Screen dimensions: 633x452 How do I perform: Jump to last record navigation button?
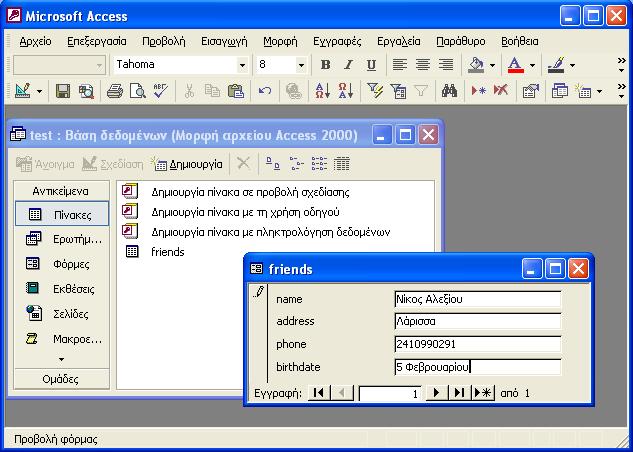[x=459, y=393]
